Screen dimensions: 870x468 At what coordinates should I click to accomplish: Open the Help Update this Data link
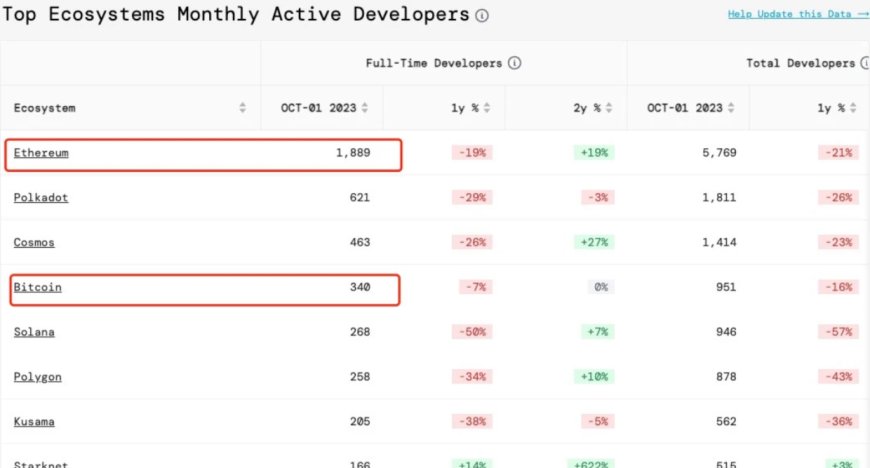tap(798, 14)
